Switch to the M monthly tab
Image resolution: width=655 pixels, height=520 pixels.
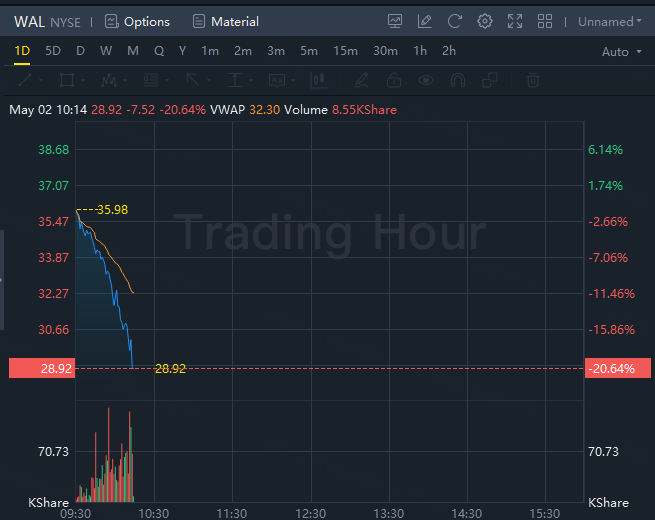pos(133,51)
